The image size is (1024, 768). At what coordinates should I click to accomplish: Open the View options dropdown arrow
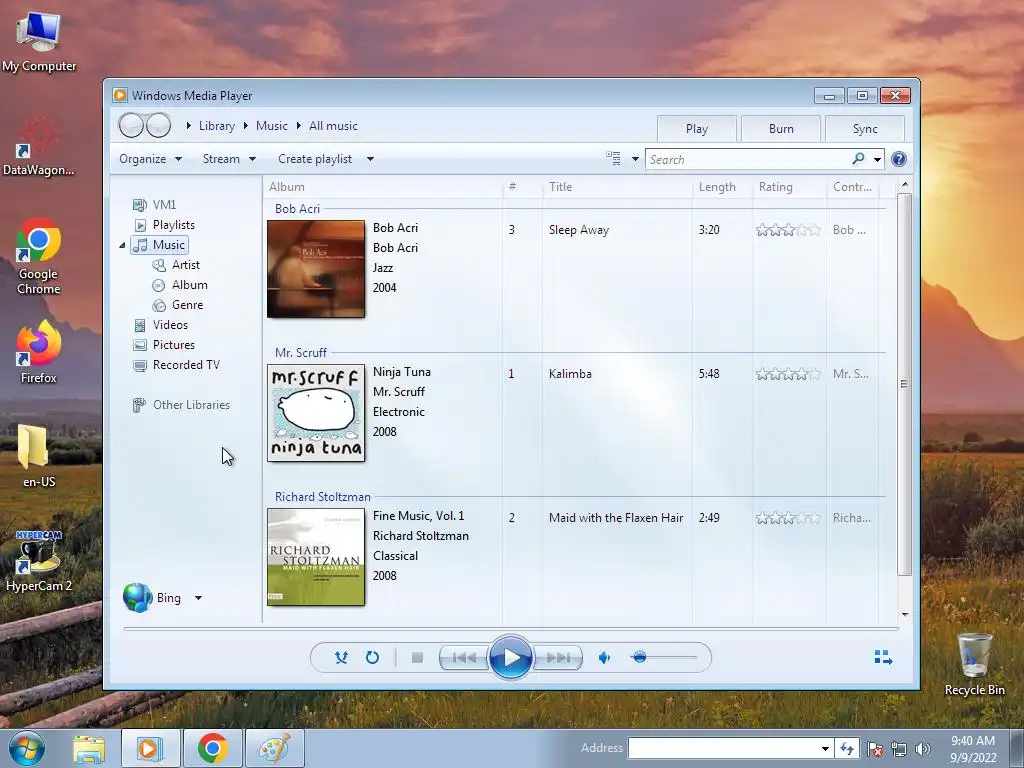(x=635, y=159)
